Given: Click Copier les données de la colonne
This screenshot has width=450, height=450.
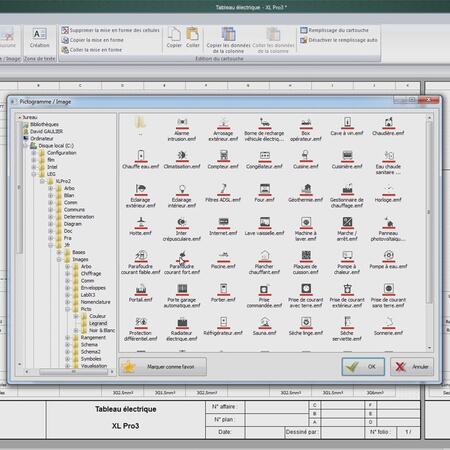Looking at the screenshot, I should [x=228, y=40].
